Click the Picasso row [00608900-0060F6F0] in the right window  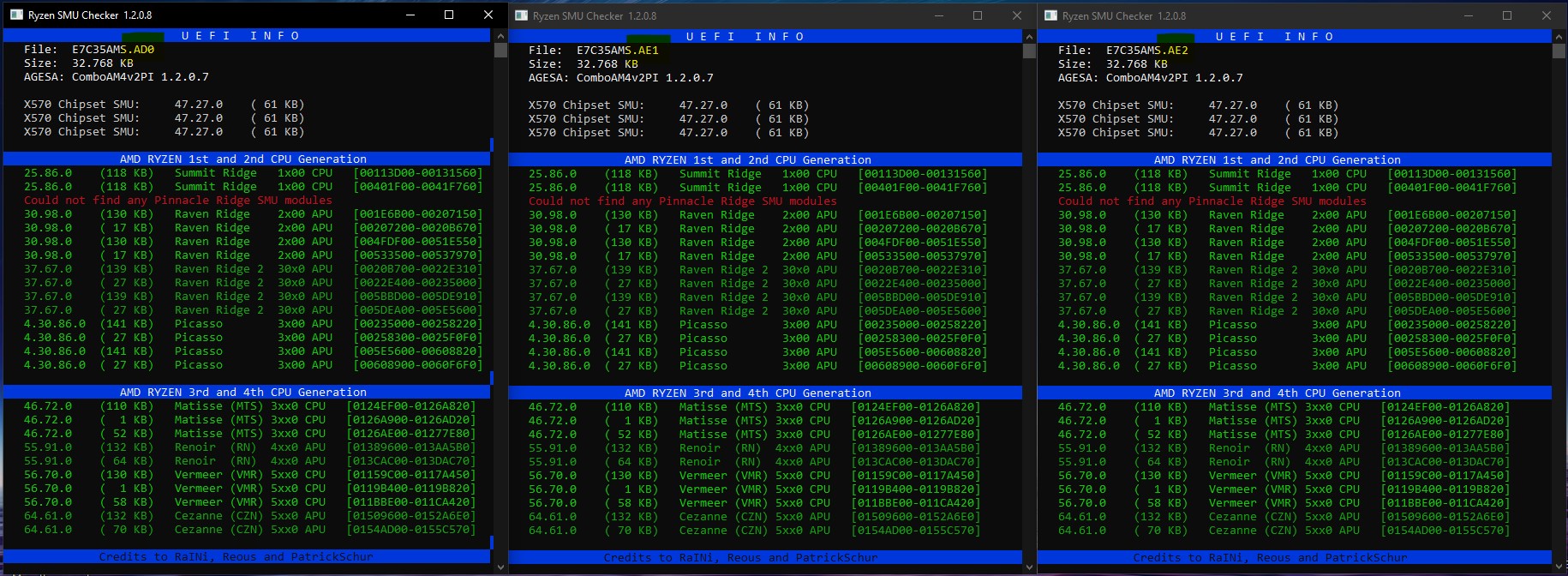1288,366
